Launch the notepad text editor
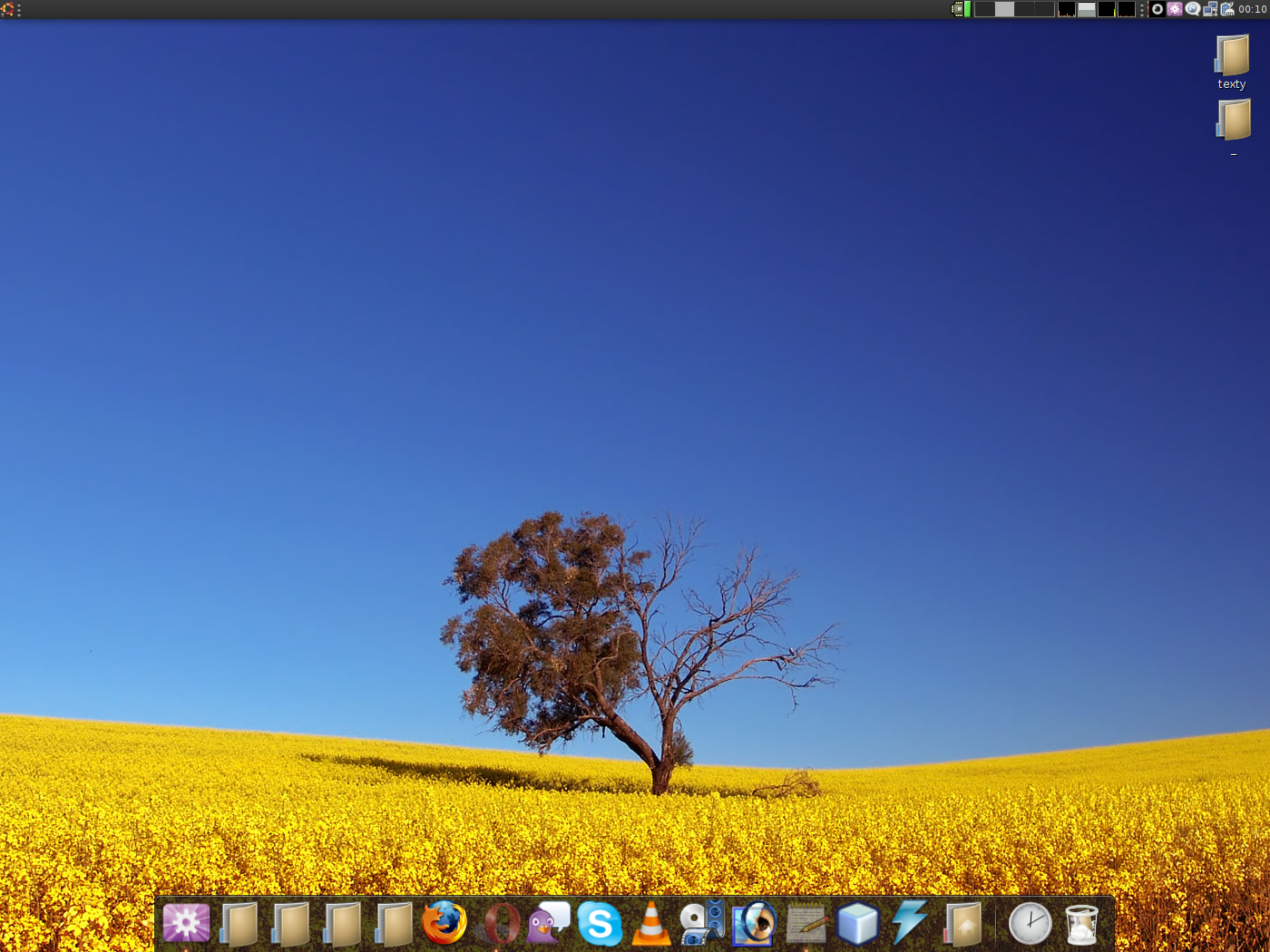 click(x=806, y=924)
